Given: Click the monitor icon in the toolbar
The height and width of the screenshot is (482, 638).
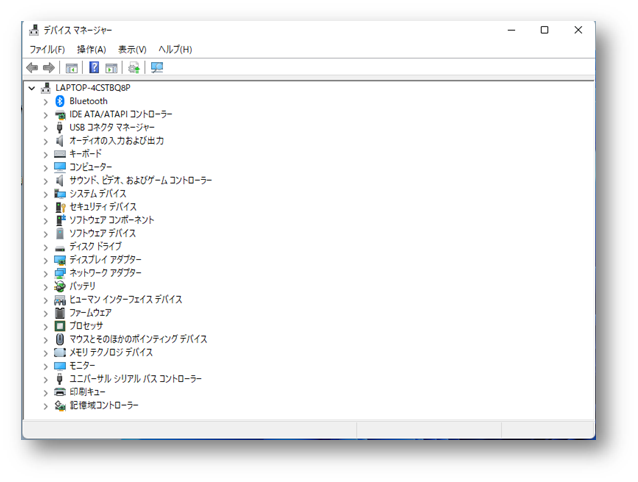Looking at the screenshot, I should click(157, 68).
